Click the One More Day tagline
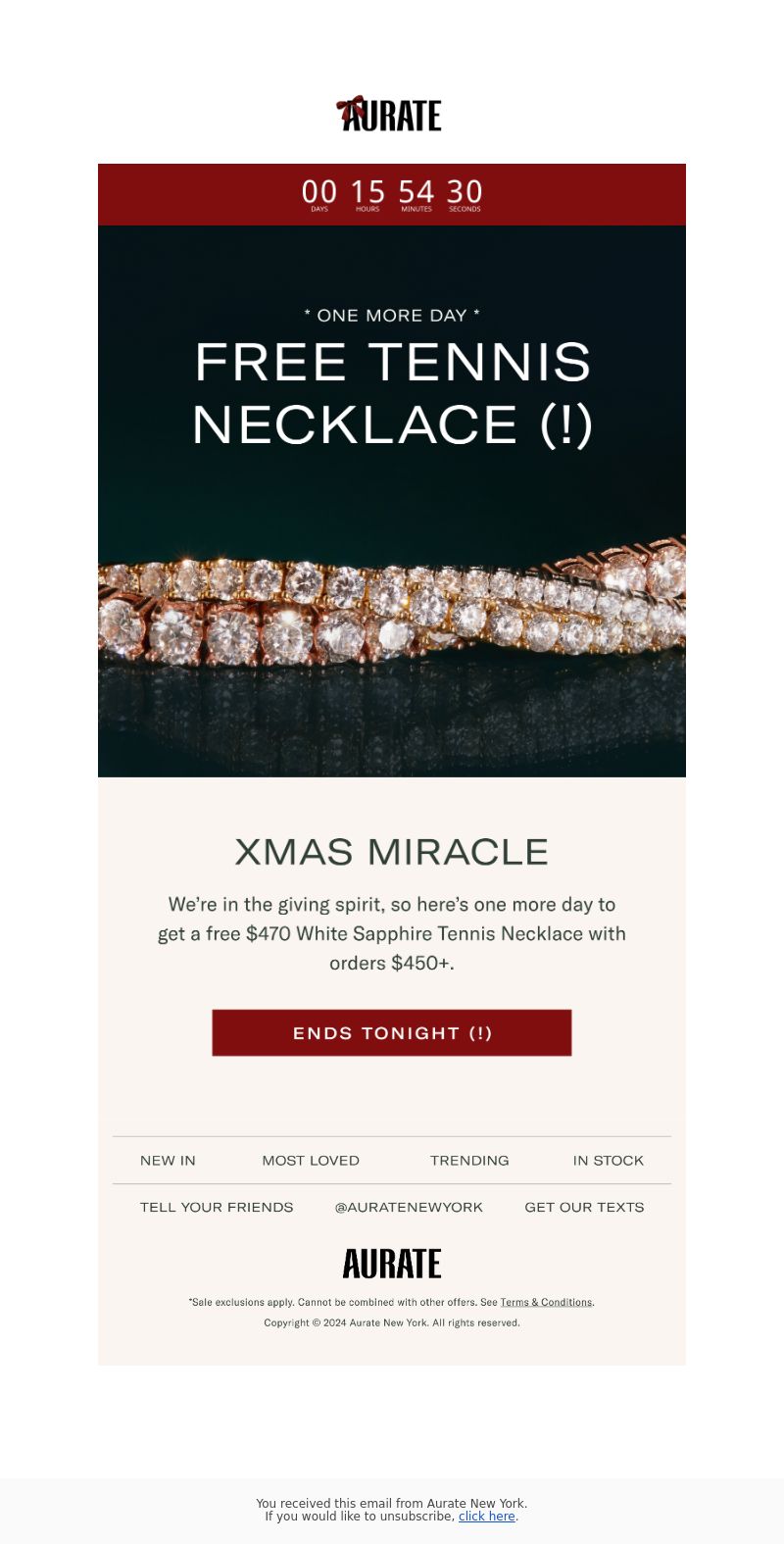 [392, 315]
